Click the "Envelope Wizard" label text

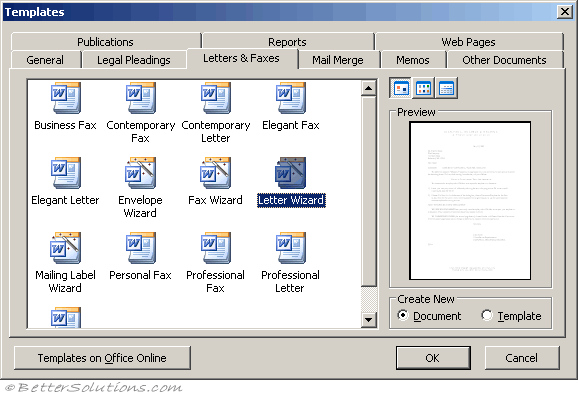click(x=140, y=206)
